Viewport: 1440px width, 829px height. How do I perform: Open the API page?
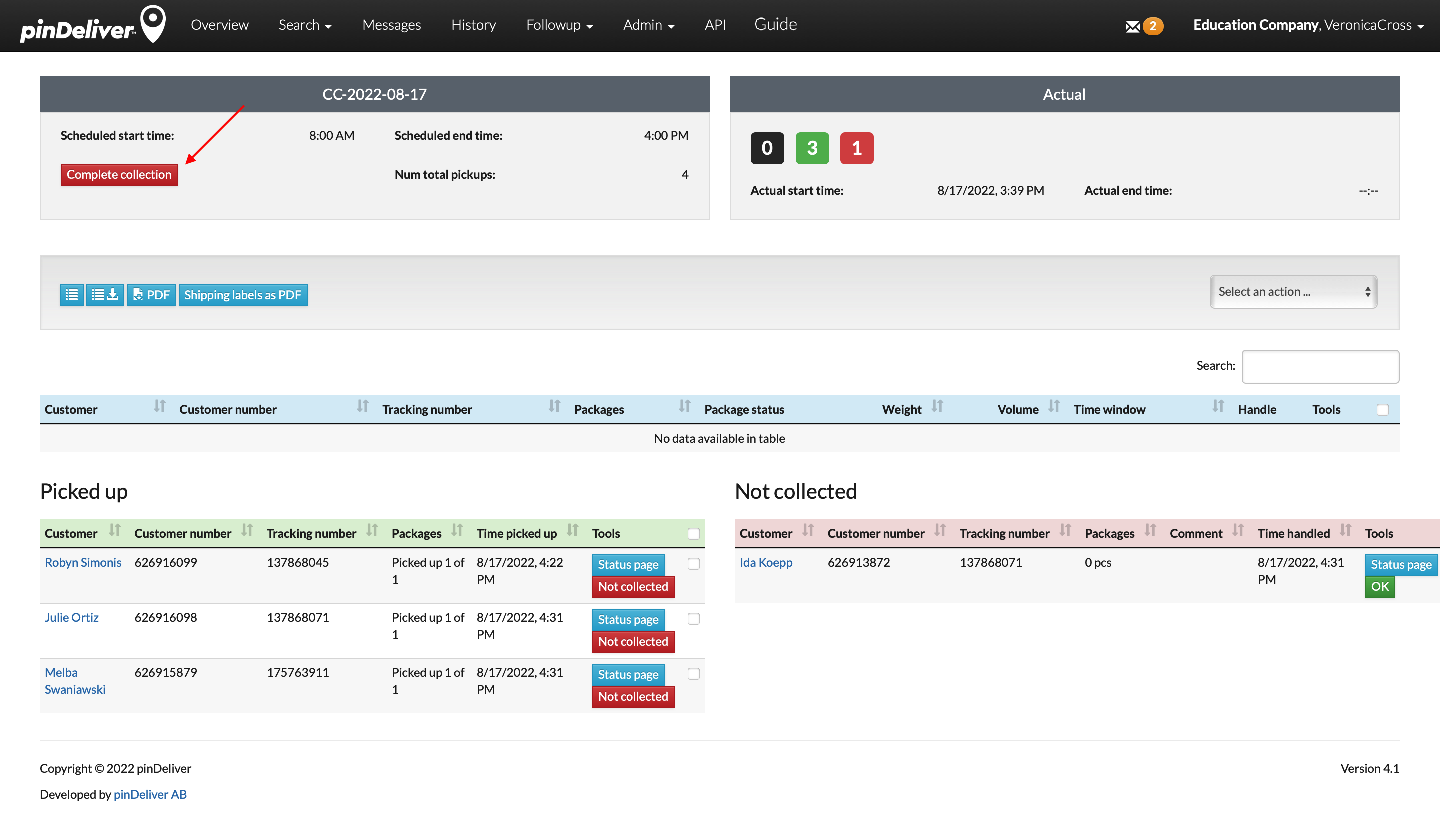(715, 25)
